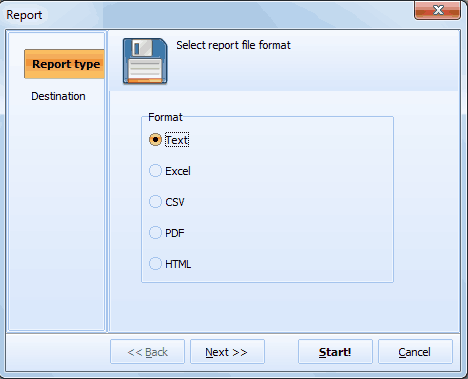This screenshot has height=379, width=468.
Task: Cancel the report dialog
Action: pyautogui.click(x=415, y=352)
